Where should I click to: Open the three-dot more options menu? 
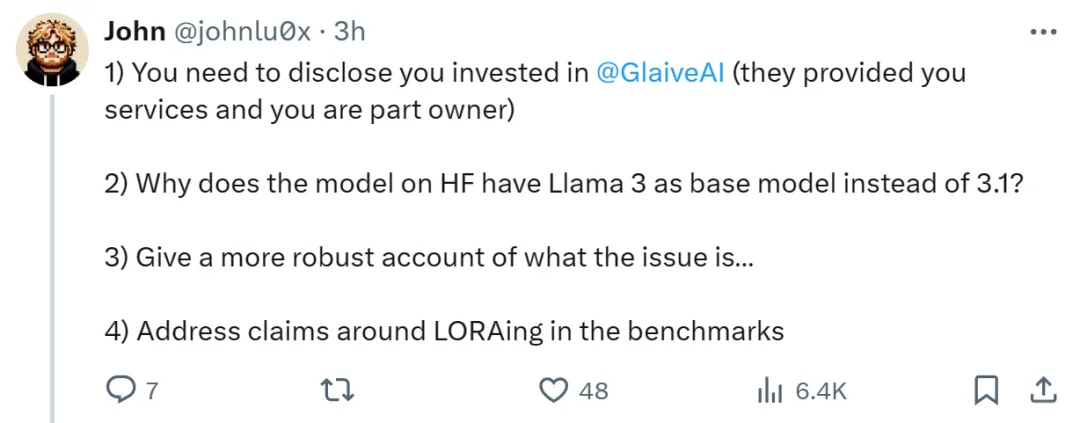(1042, 32)
